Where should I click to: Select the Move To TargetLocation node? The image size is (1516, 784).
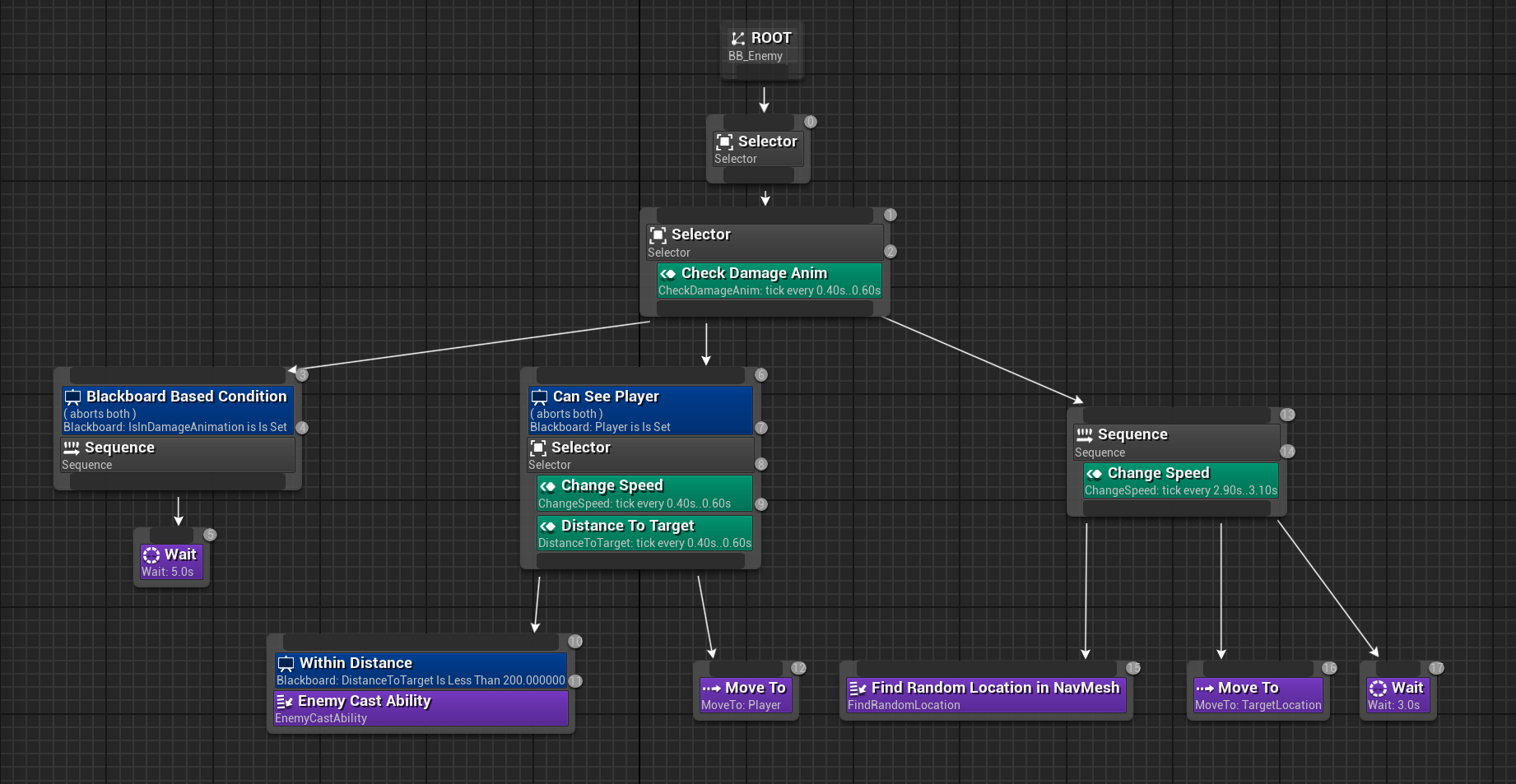pos(1258,695)
